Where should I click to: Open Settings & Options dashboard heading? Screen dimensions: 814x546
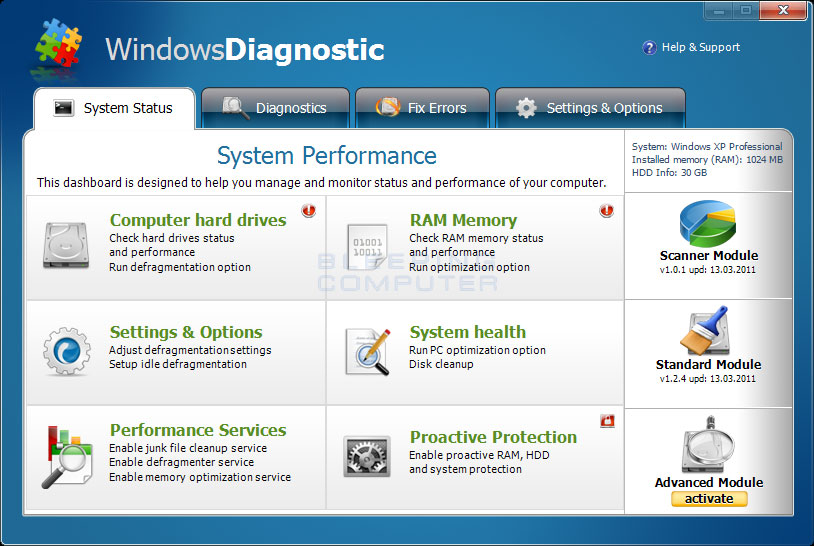(x=186, y=332)
